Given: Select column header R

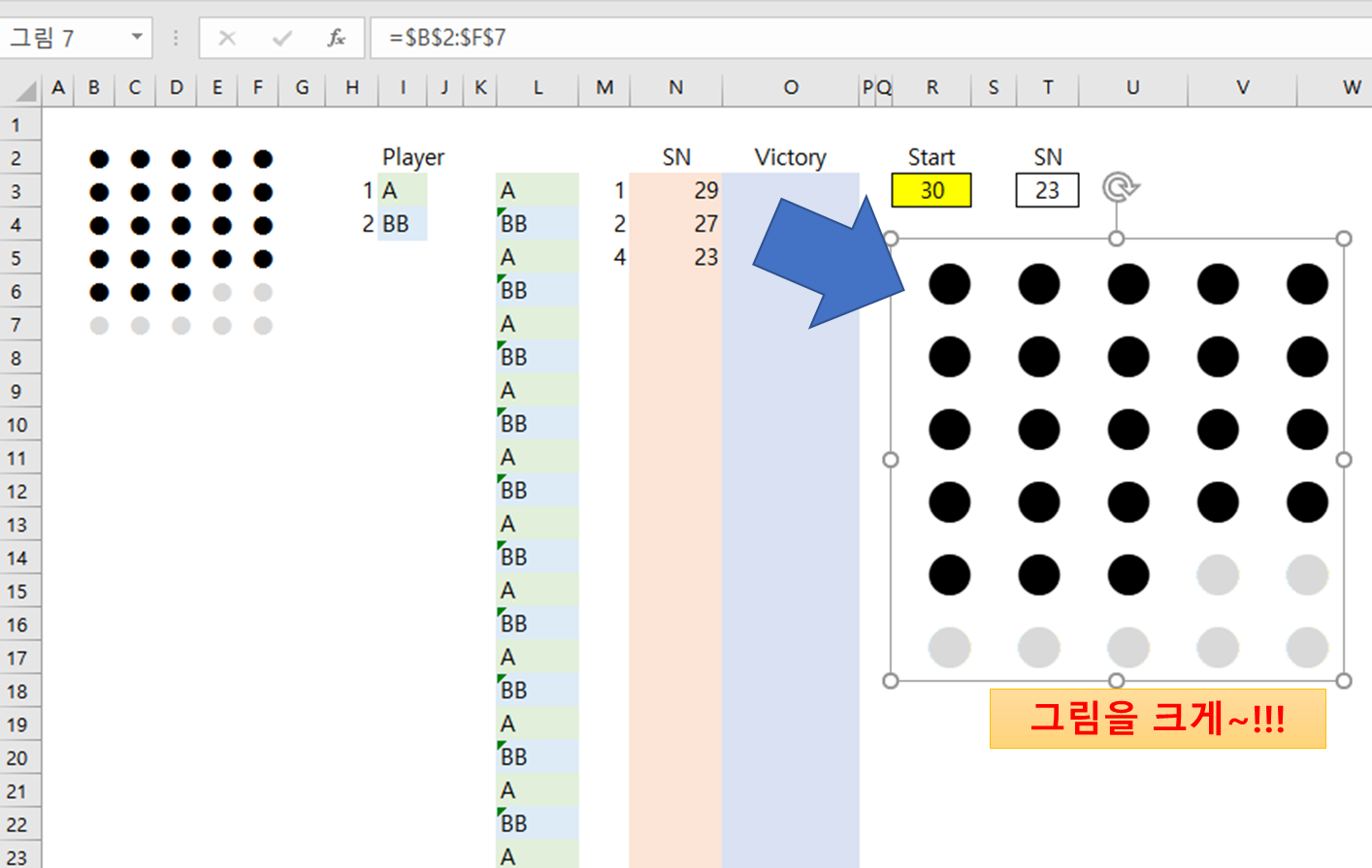Looking at the screenshot, I should tap(931, 88).
